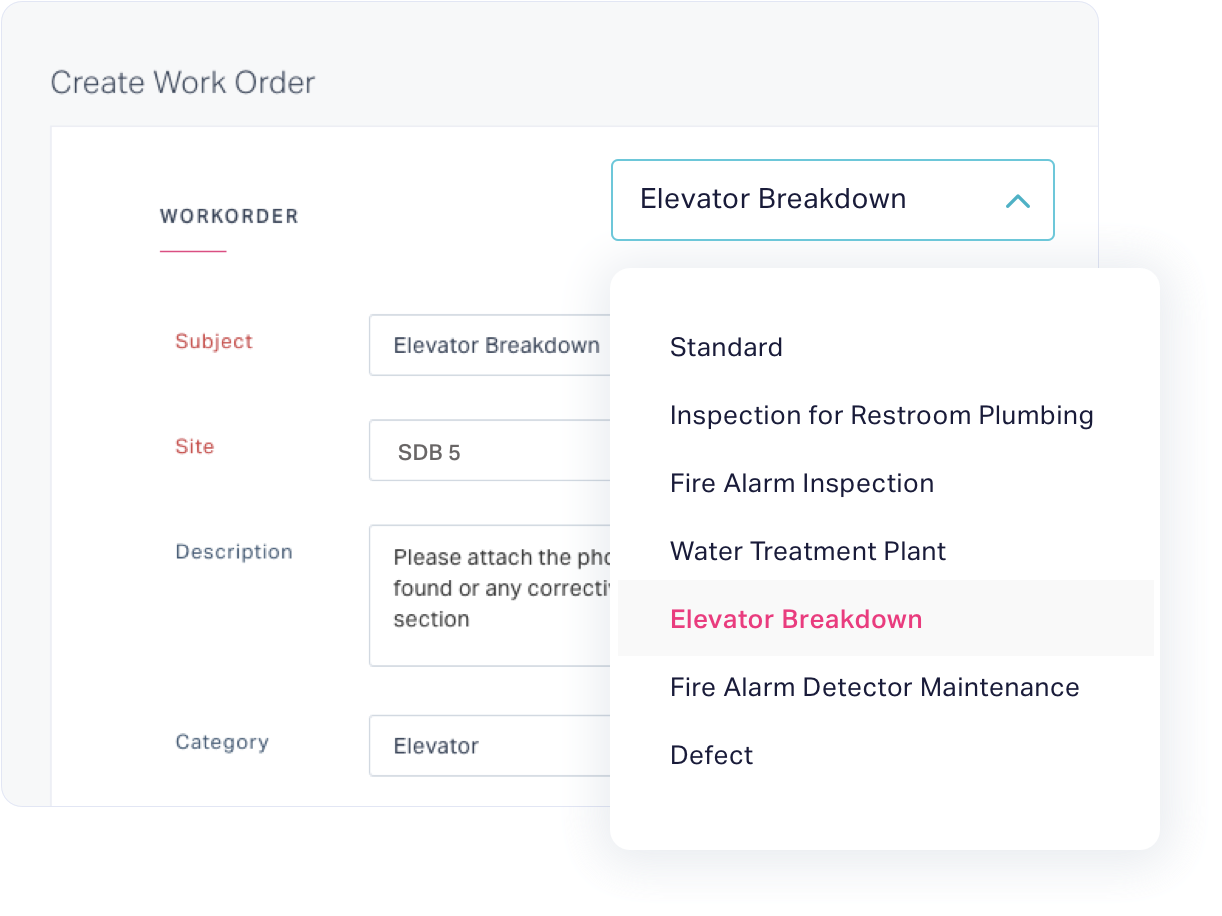Open the Category field showing Elevator
This screenshot has width=1222, height=916.
point(490,746)
